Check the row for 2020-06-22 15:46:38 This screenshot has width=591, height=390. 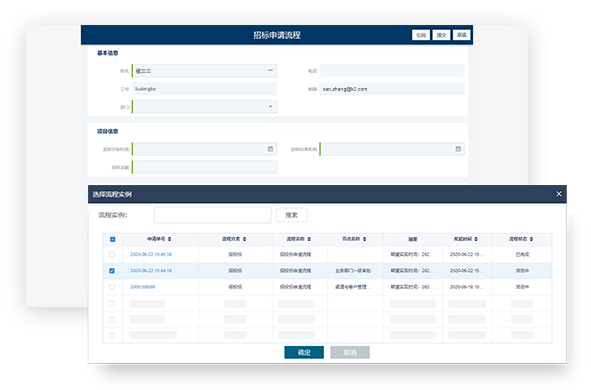112,255
